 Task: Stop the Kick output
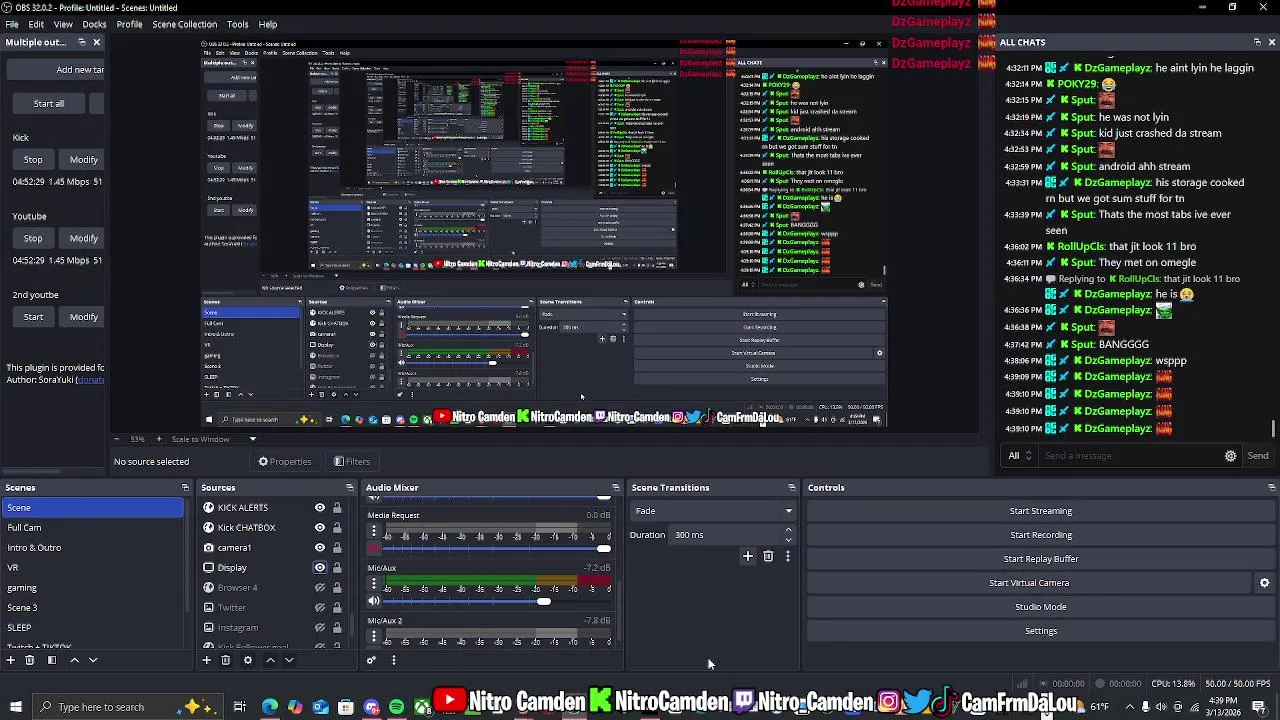pyautogui.click(x=33, y=160)
